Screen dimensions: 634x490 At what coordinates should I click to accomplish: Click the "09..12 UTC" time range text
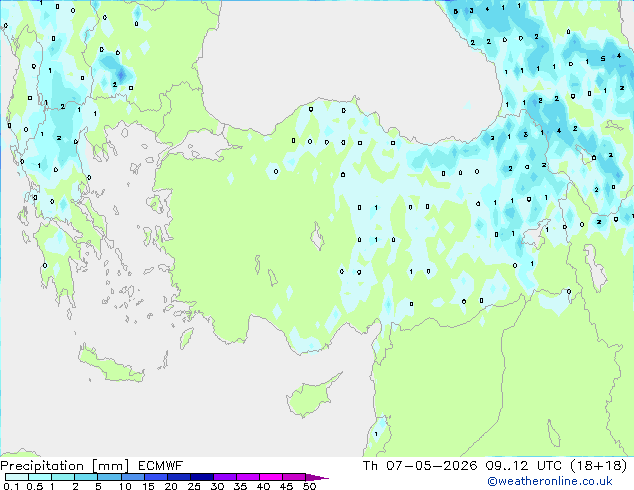point(524,466)
